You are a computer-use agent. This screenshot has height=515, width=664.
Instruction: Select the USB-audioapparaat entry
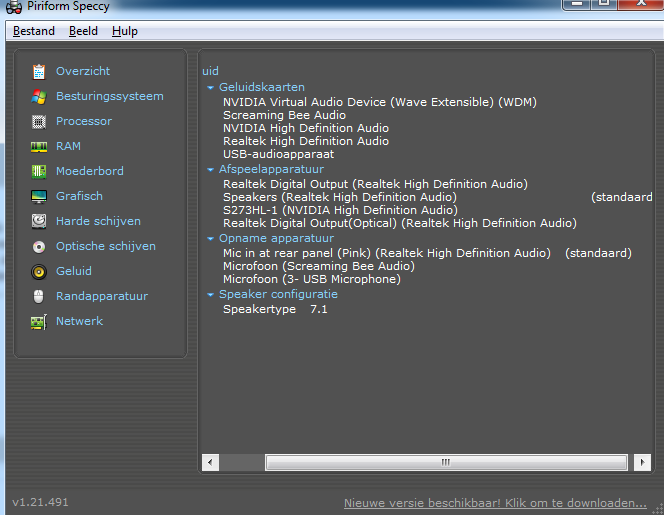coord(279,154)
